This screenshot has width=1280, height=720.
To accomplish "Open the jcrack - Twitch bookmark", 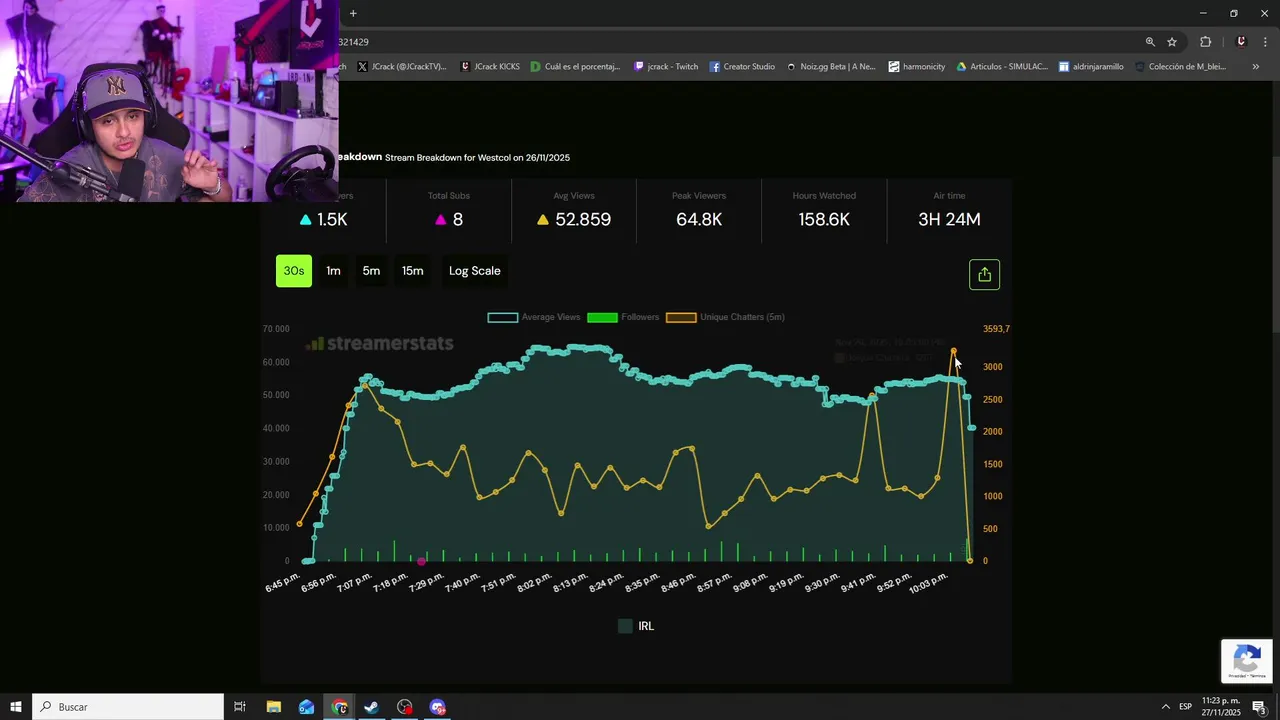I will point(666,67).
